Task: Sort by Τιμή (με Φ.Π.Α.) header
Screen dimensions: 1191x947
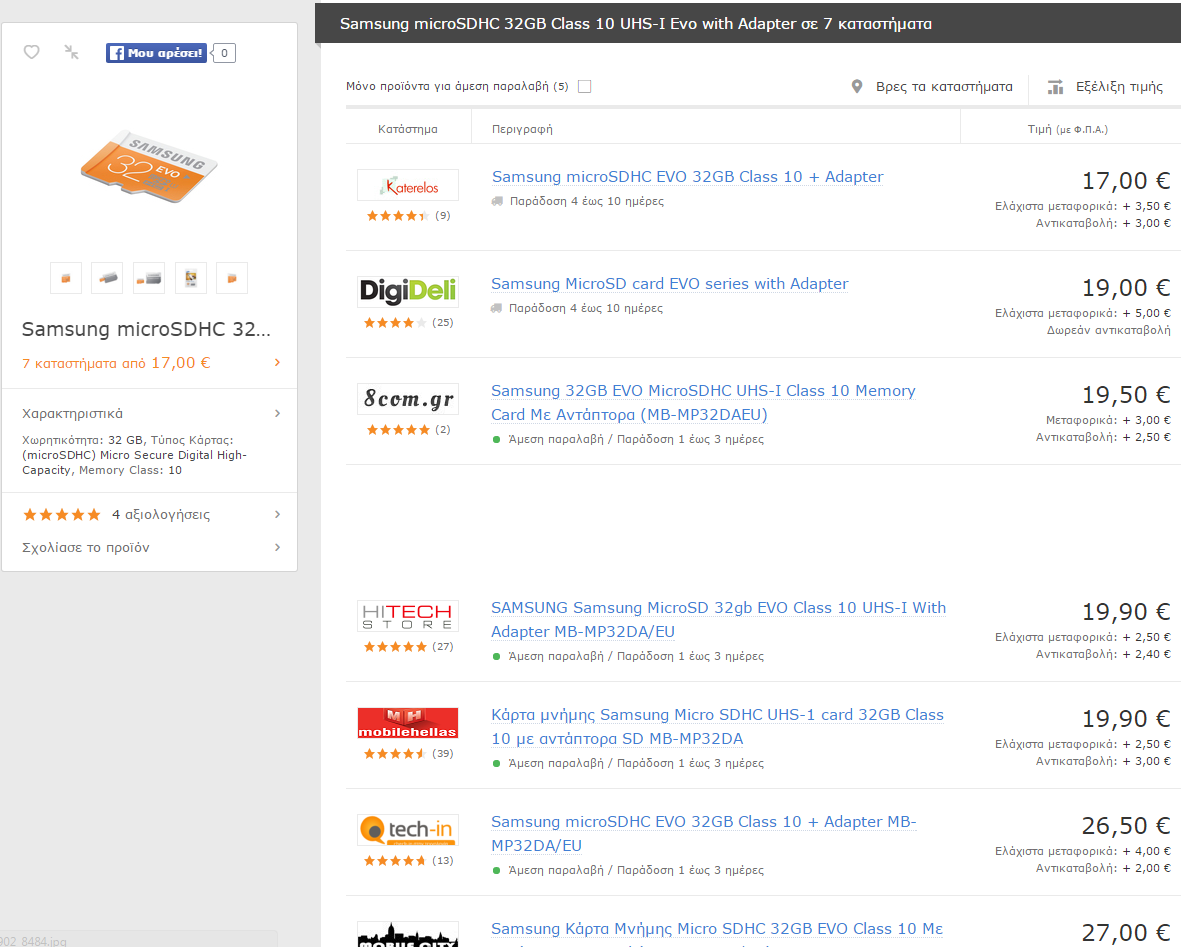Action: click(x=1067, y=129)
